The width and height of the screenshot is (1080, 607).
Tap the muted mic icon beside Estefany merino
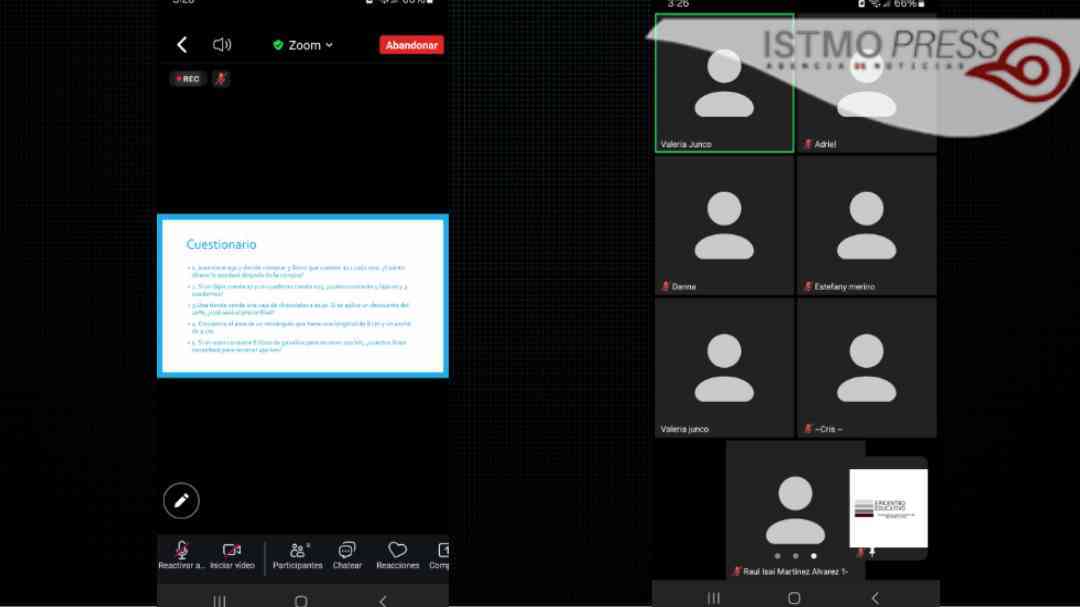click(807, 286)
